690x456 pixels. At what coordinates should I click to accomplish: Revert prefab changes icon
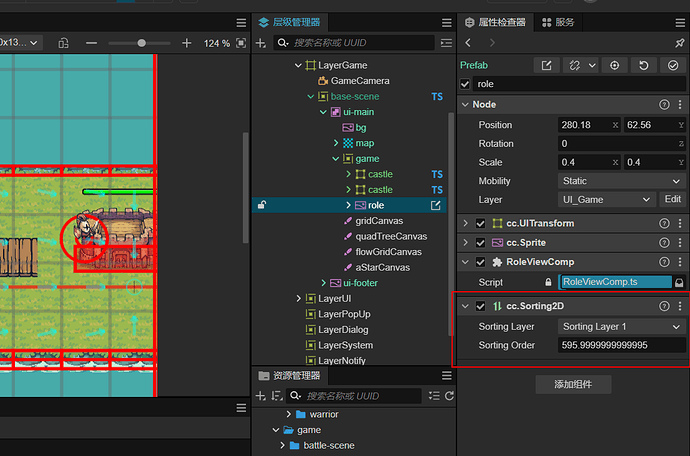(643, 66)
